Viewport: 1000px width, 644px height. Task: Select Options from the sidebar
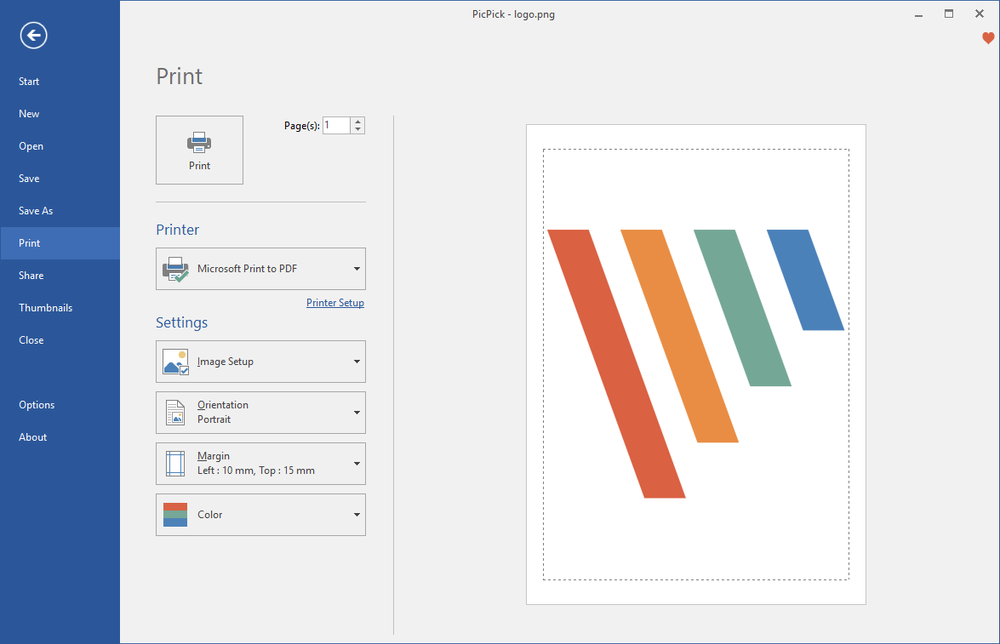36,404
